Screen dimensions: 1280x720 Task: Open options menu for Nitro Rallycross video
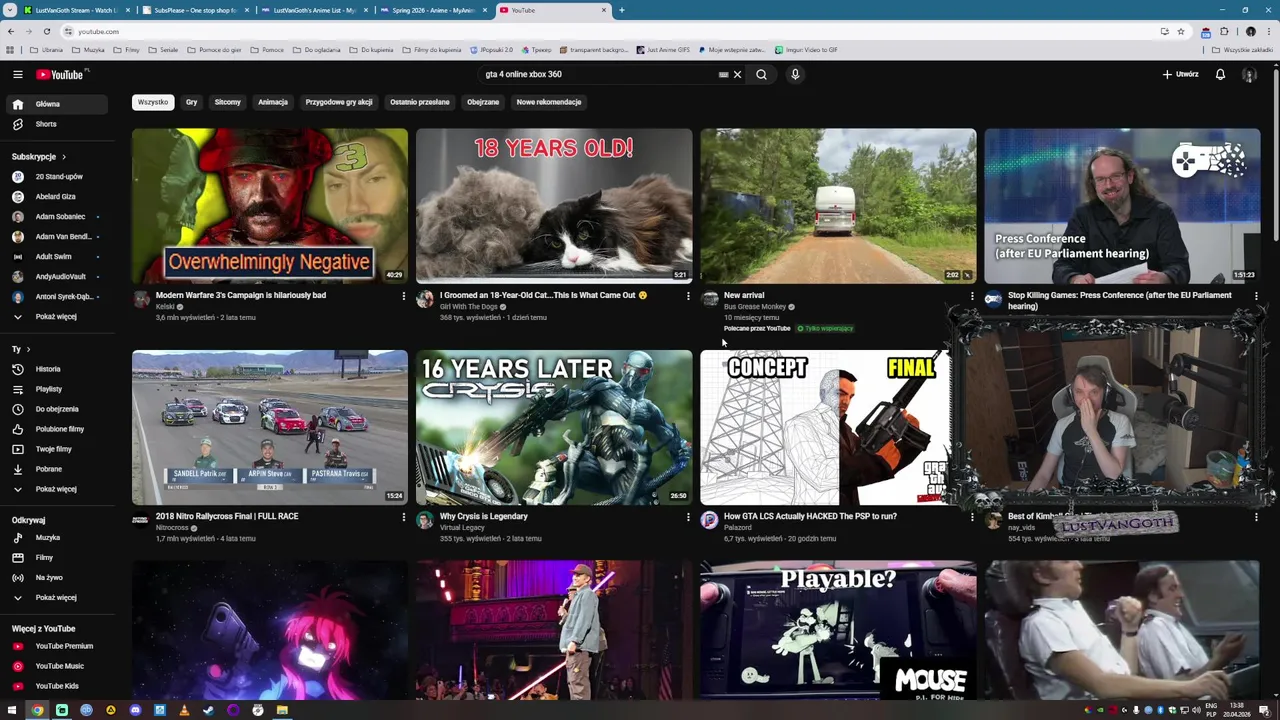[403, 517]
